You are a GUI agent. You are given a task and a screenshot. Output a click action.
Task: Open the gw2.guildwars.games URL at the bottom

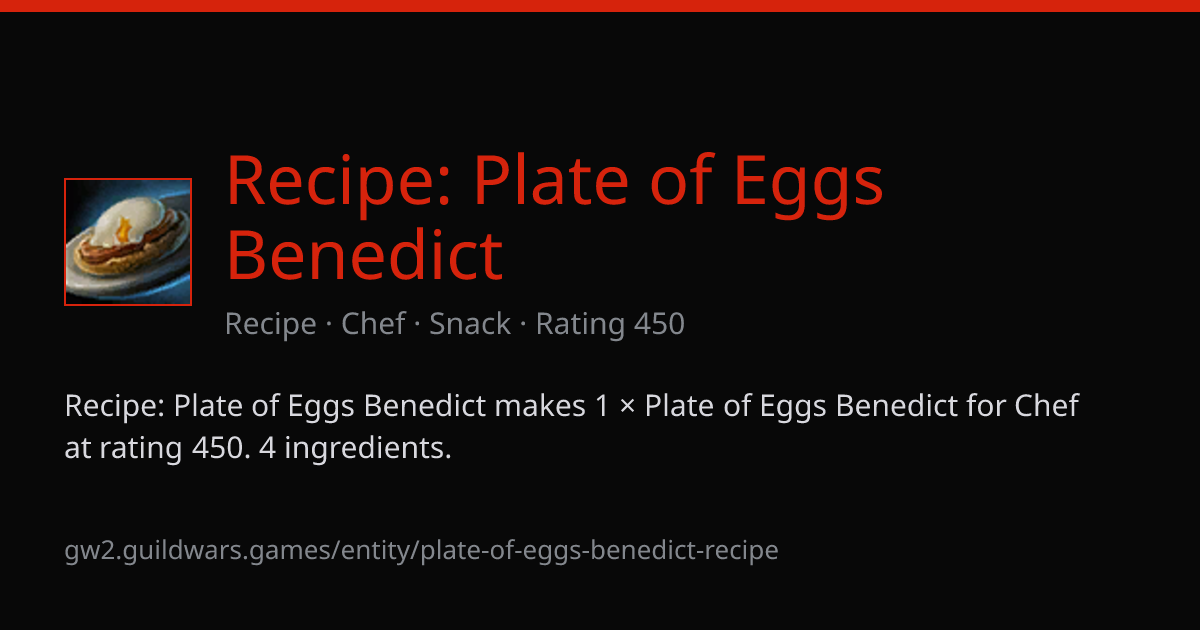tap(421, 550)
